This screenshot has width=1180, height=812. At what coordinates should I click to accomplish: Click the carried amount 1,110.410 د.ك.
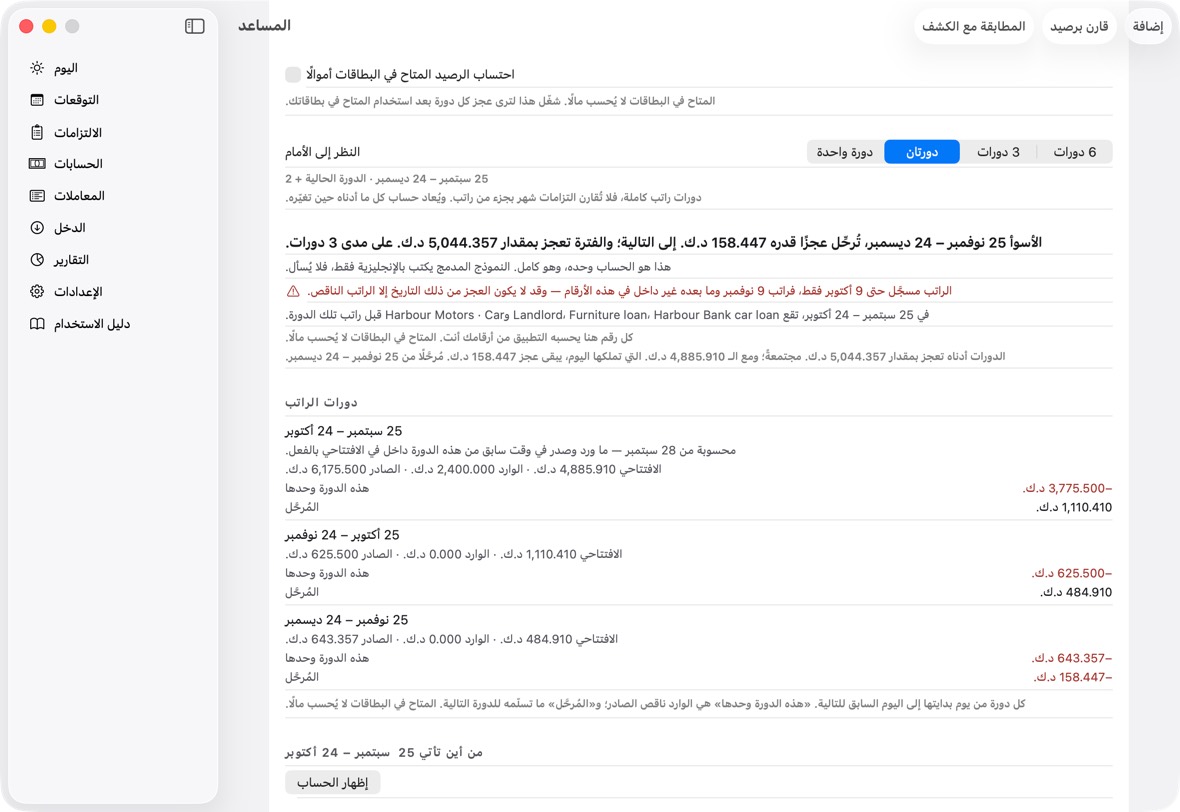[1074, 507]
